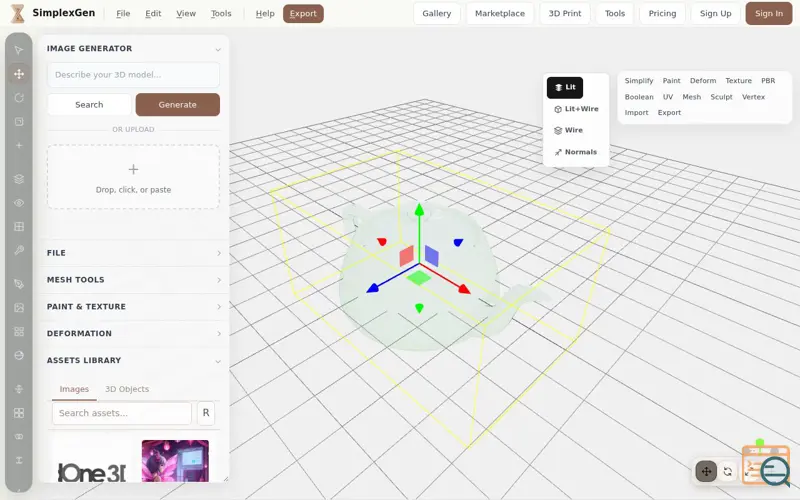Open the Pricing page

point(662,14)
